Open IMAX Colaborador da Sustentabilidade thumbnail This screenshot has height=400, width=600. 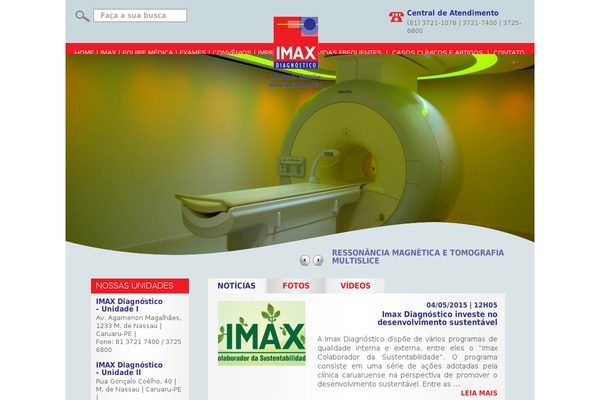pos(262,333)
